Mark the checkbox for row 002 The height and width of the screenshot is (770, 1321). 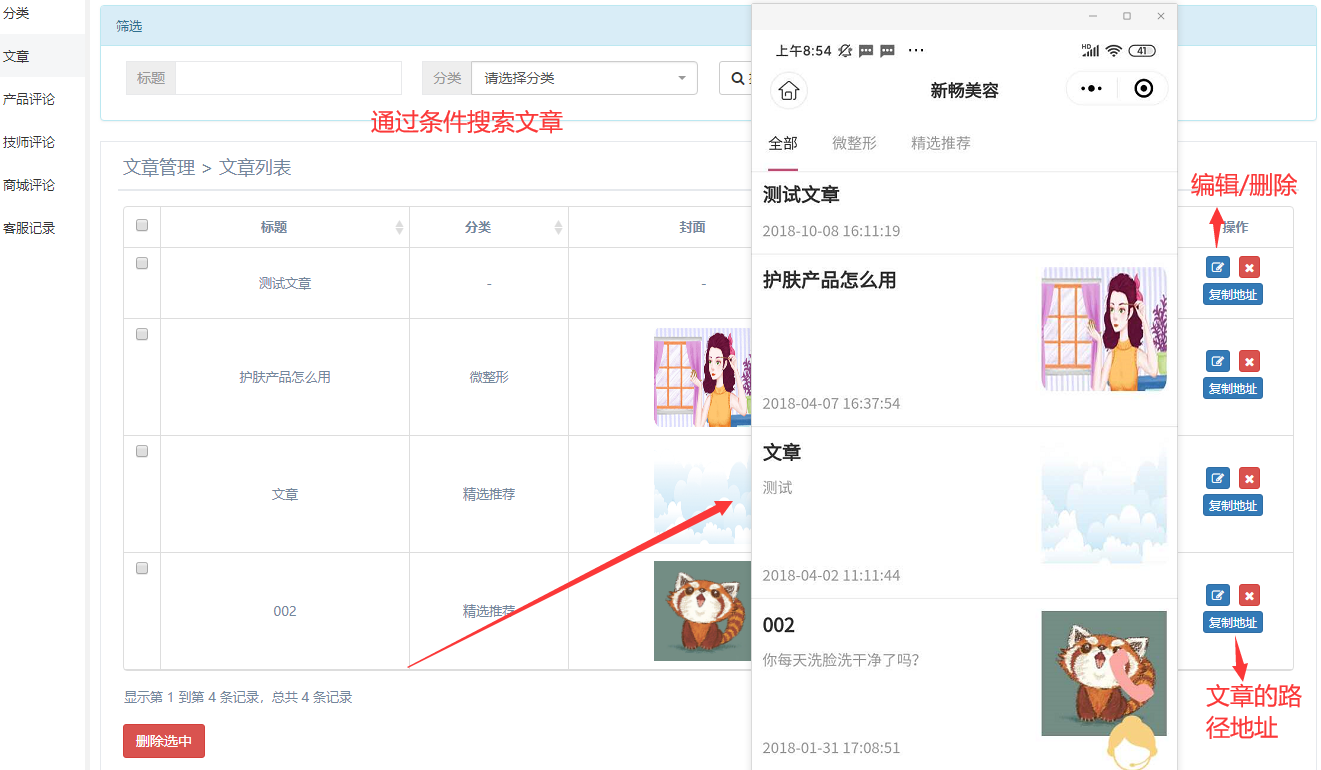[142, 568]
